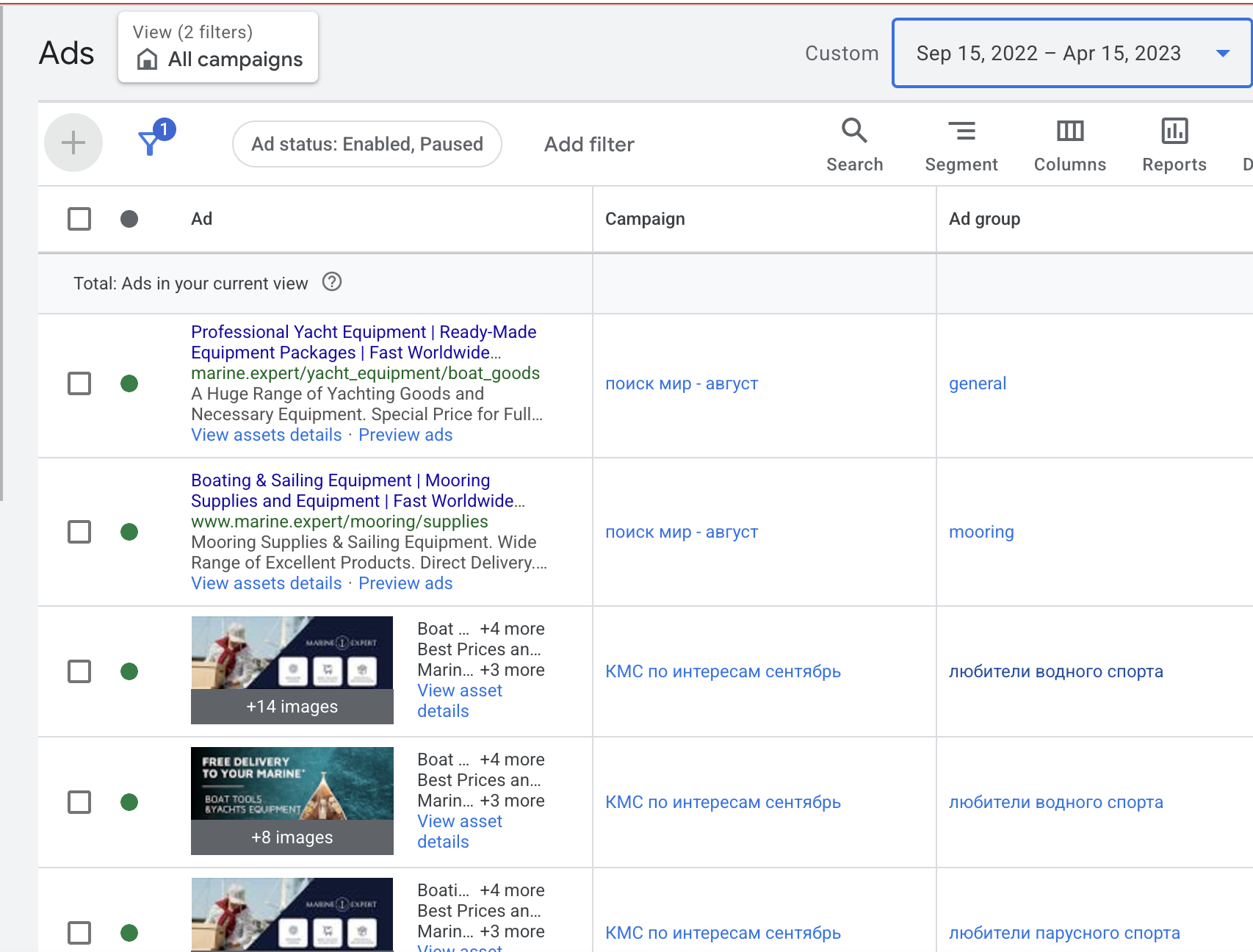Click the Ad status: Enabled, Paused chip
This screenshot has height=952, width=1253.
(x=367, y=144)
